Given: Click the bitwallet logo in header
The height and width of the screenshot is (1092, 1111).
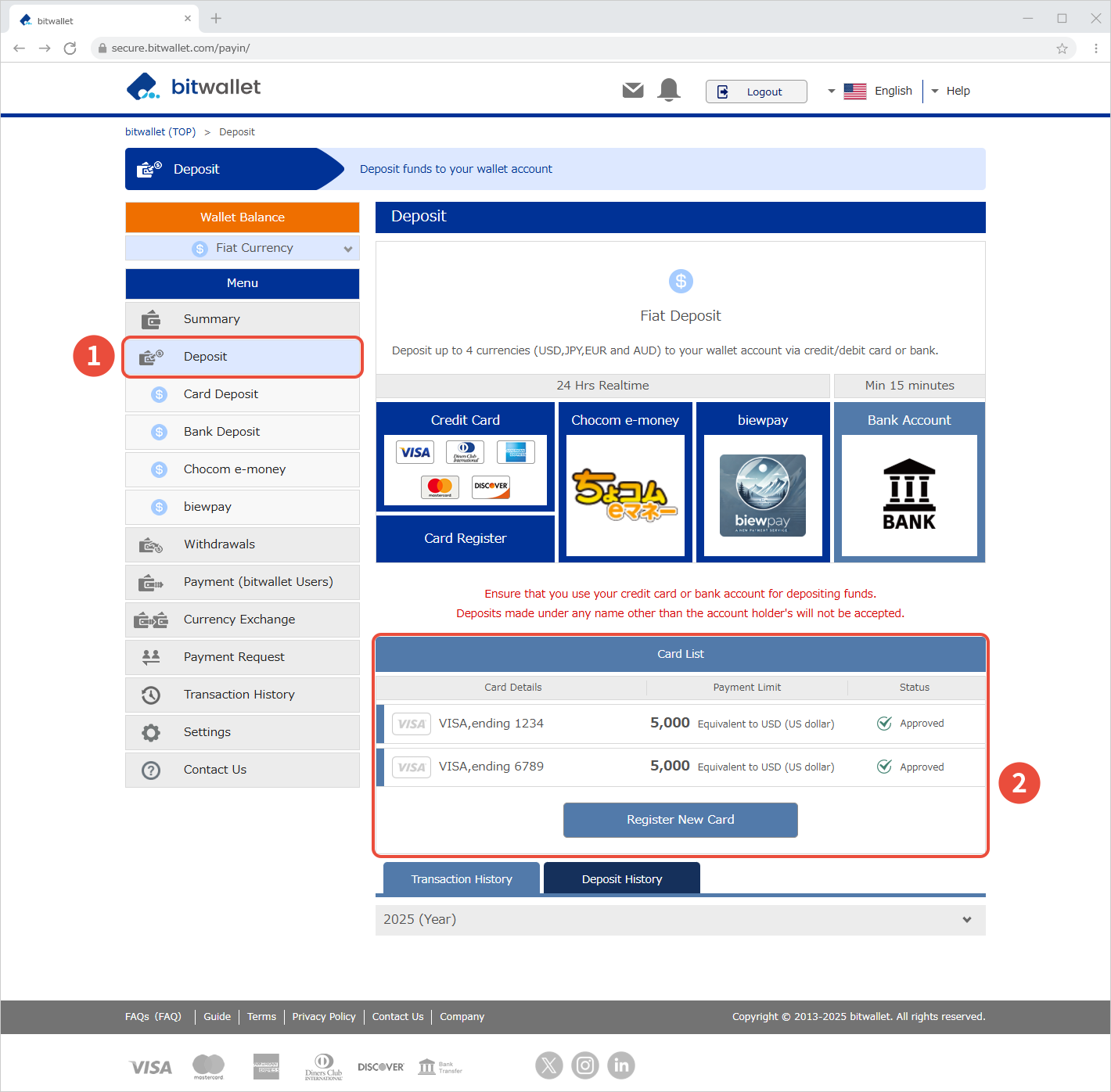Looking at the screenshot, I should point(193,87).
